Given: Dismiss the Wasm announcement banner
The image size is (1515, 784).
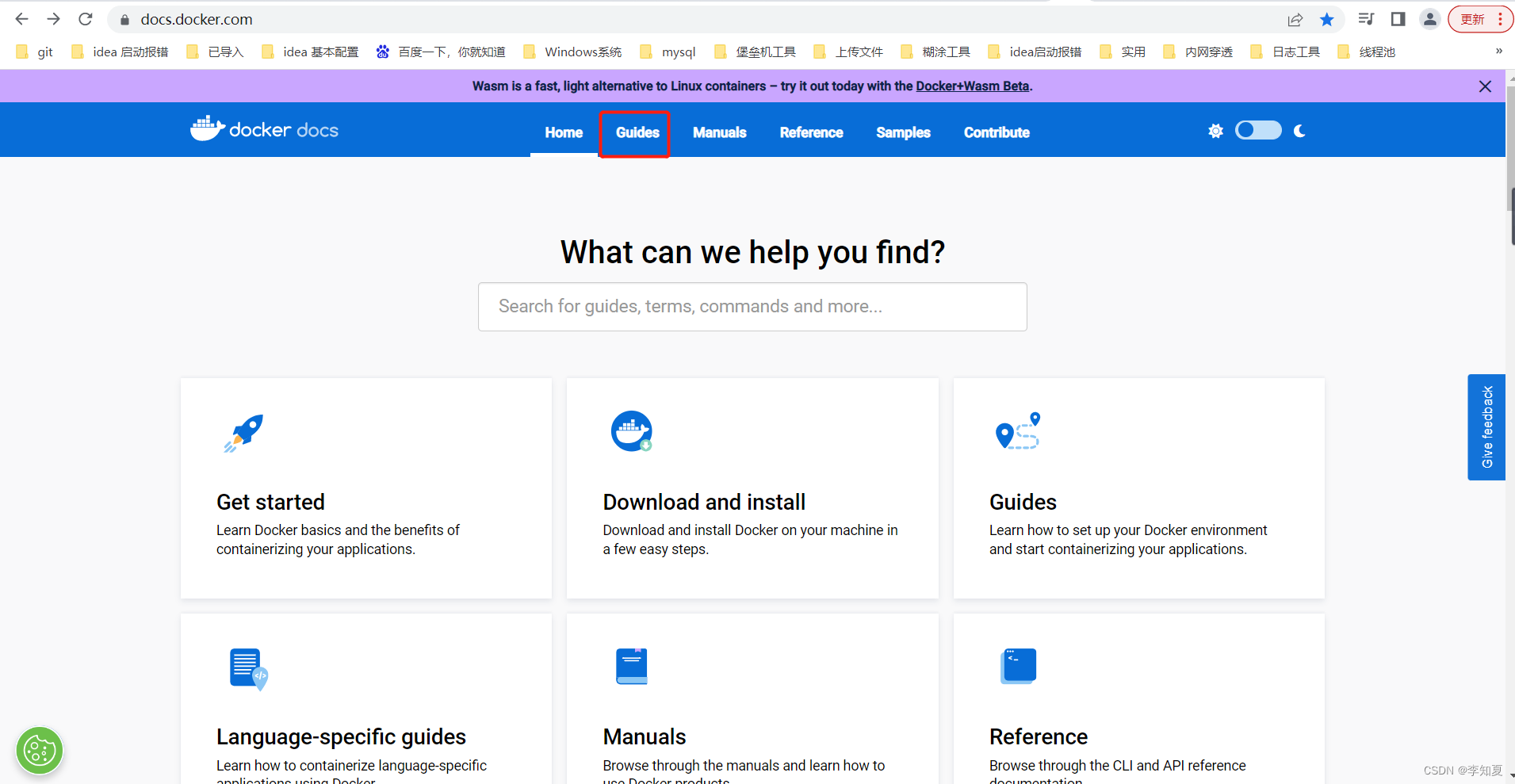Looking at the screenshot, I should tap(1485, 86).
